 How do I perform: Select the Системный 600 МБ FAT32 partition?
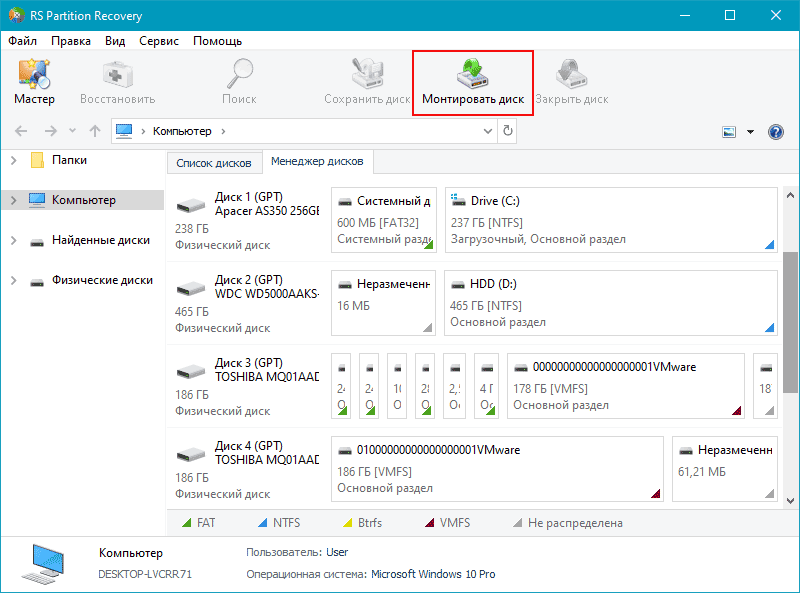(x=384, y=220)
